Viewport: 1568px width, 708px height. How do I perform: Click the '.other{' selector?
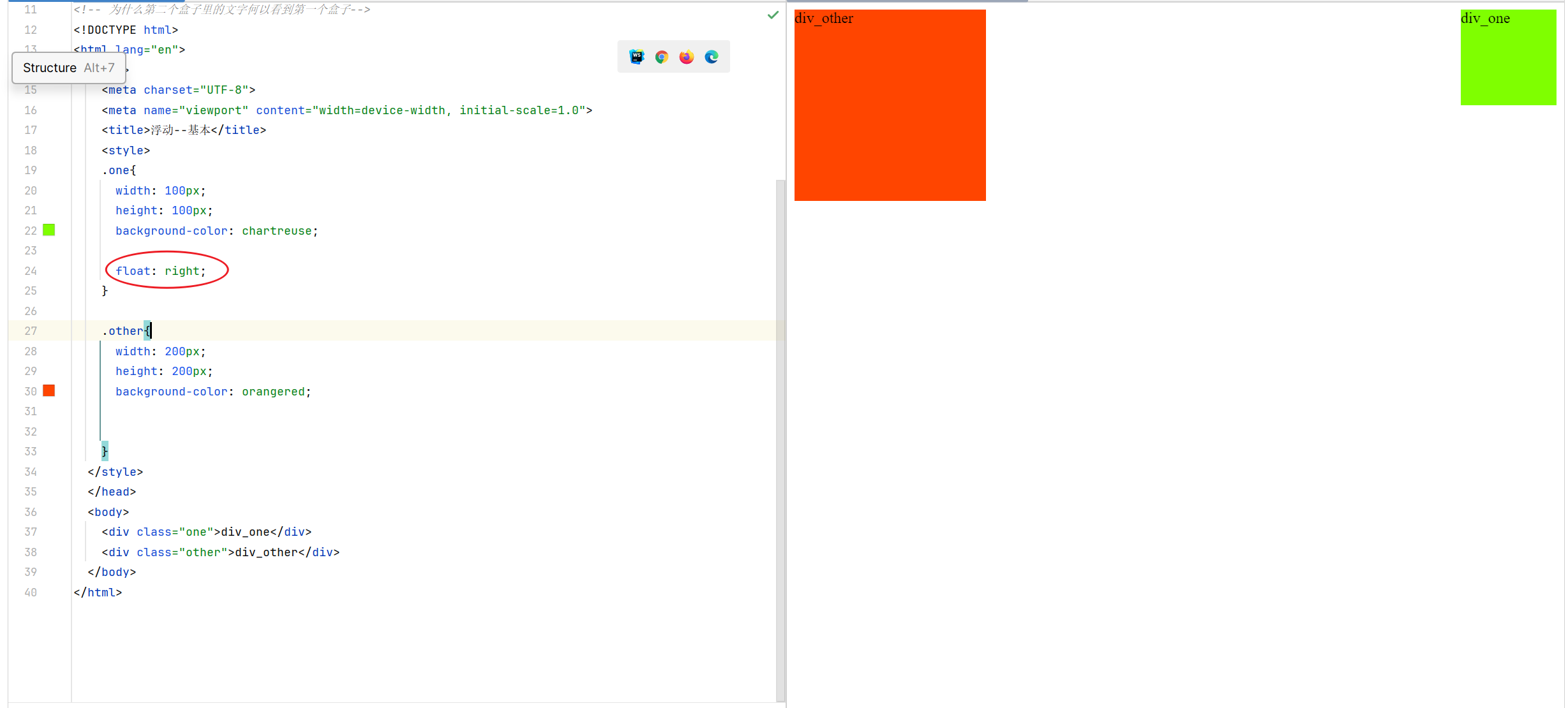point(126,331)
